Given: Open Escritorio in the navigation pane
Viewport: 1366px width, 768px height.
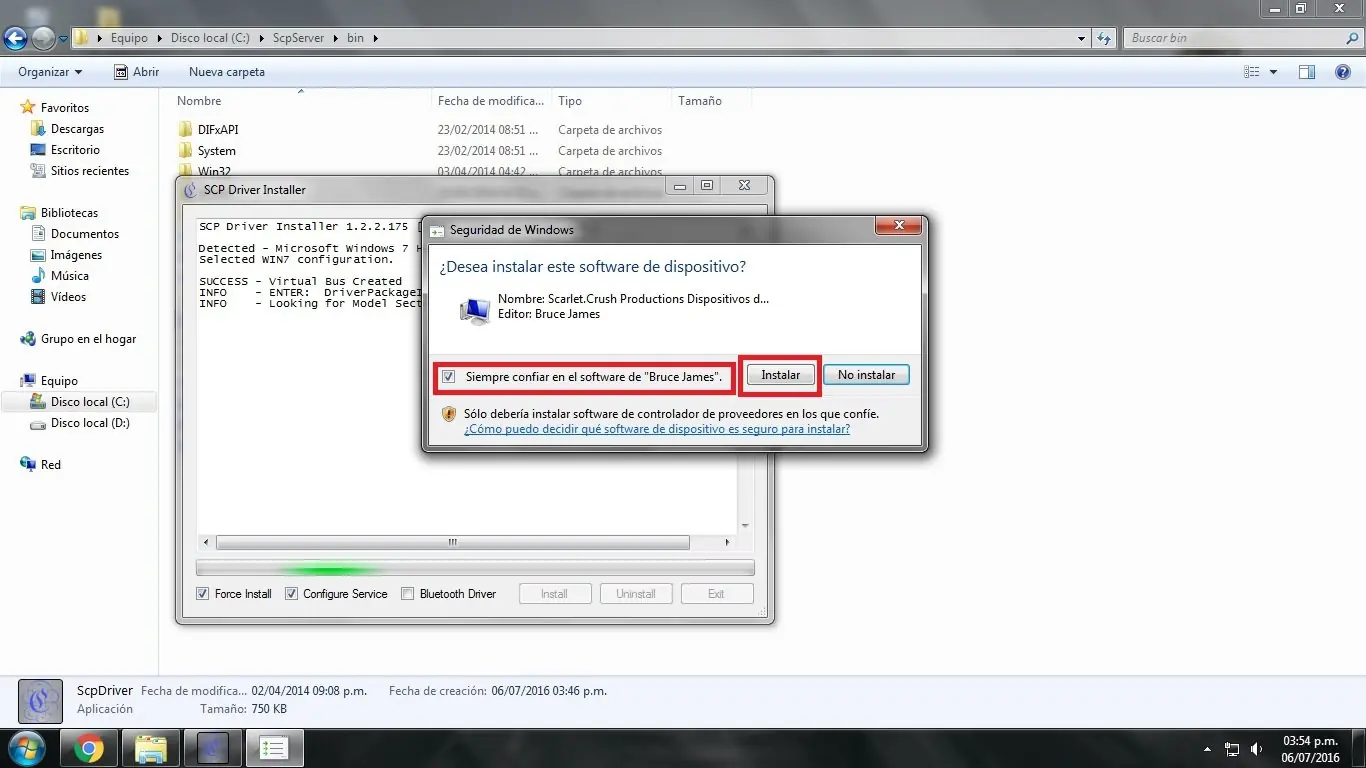Looking at the screenshot, I should point(76,150).
